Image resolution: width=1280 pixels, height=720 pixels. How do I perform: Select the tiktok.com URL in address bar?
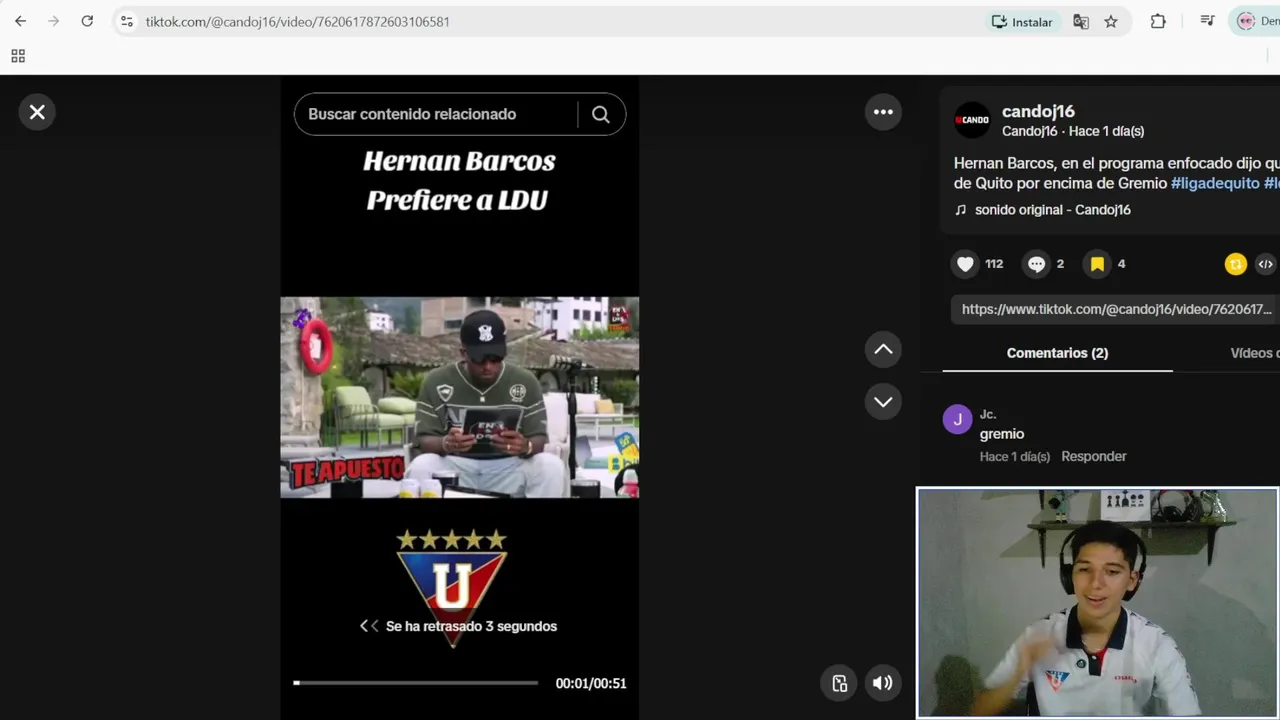pyautogui.click(x=297, y=21)
